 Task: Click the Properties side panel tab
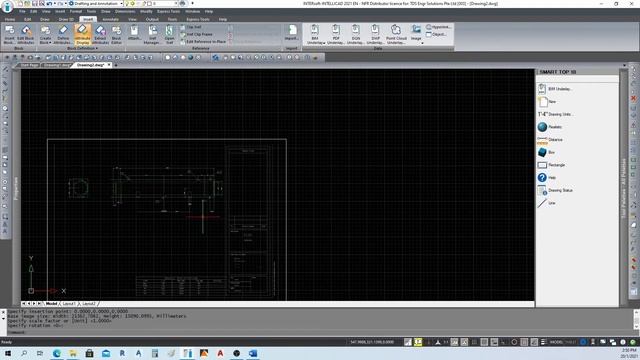click(x=16, y=188)
